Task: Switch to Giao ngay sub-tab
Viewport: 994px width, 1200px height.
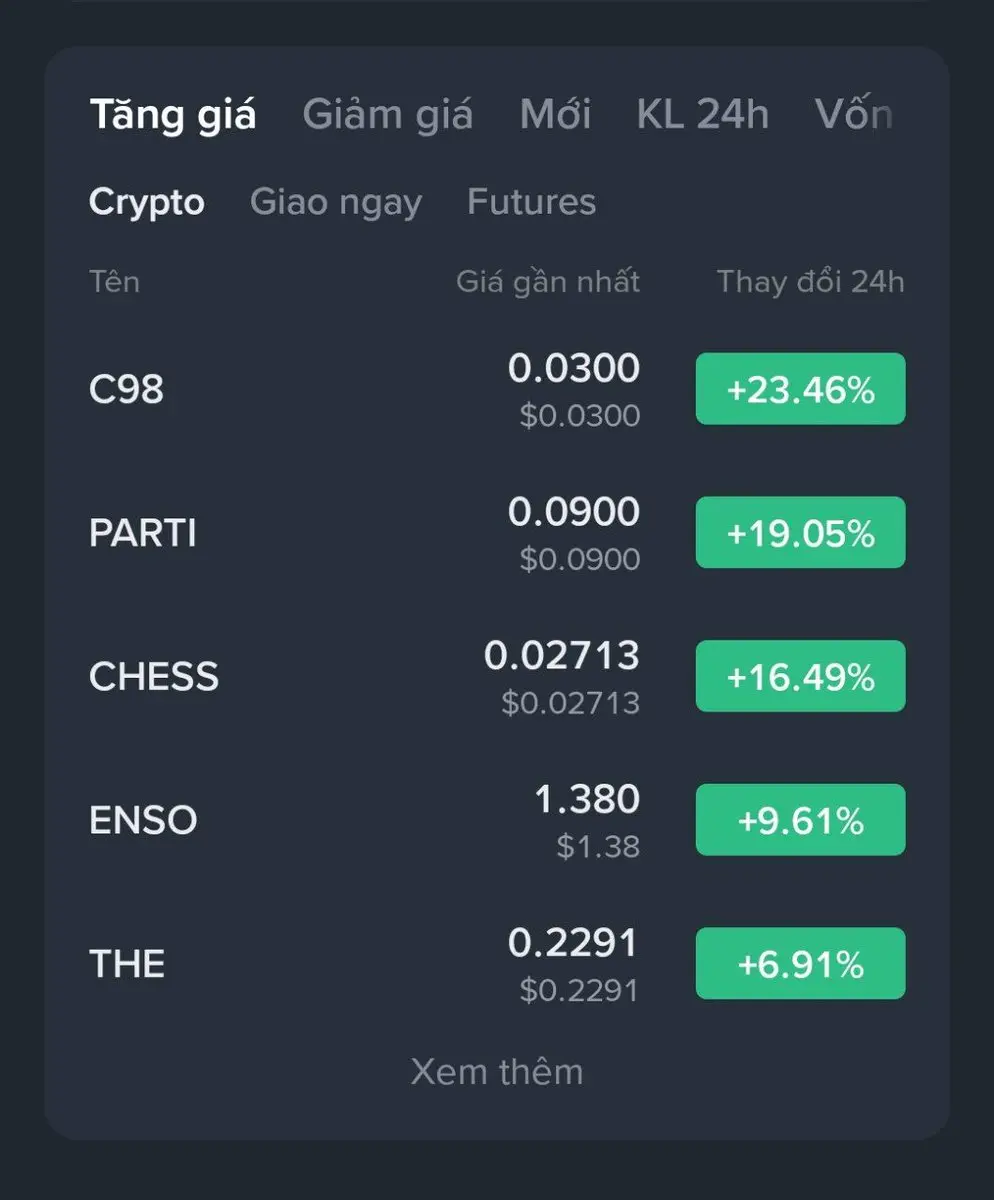Action: click(x=336, y=202)
